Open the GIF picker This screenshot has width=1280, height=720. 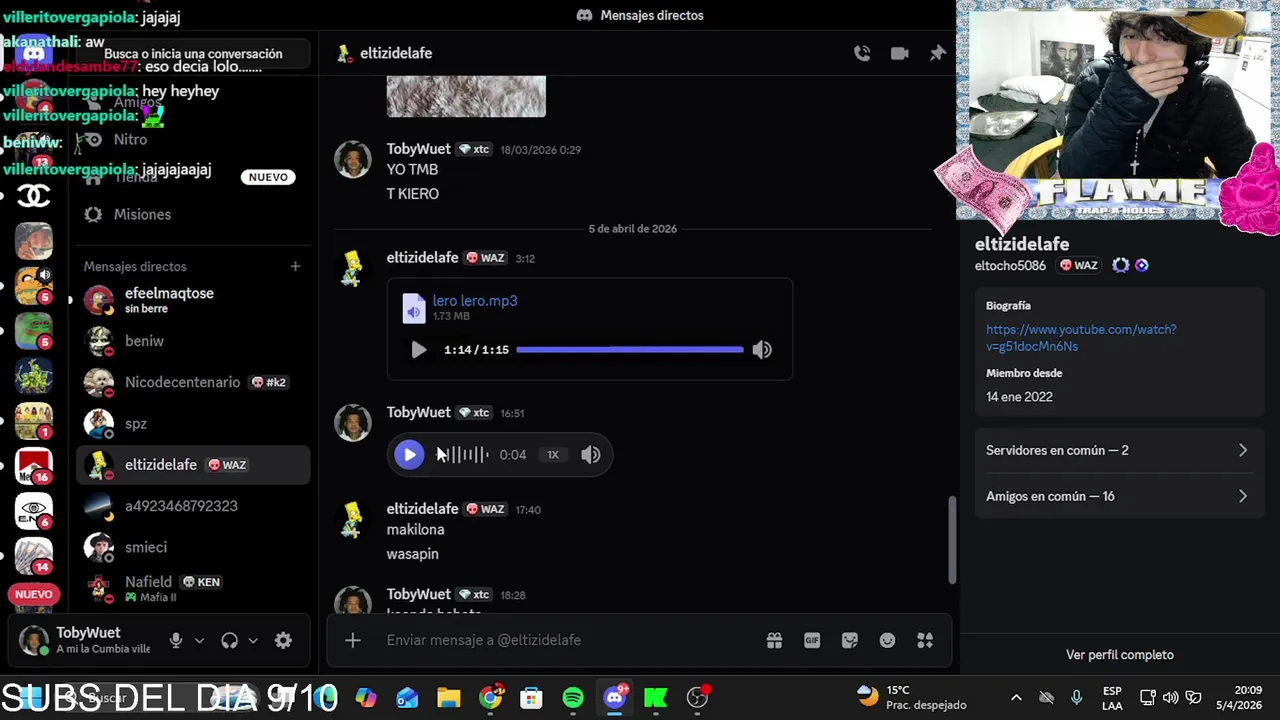coord(812,640)
